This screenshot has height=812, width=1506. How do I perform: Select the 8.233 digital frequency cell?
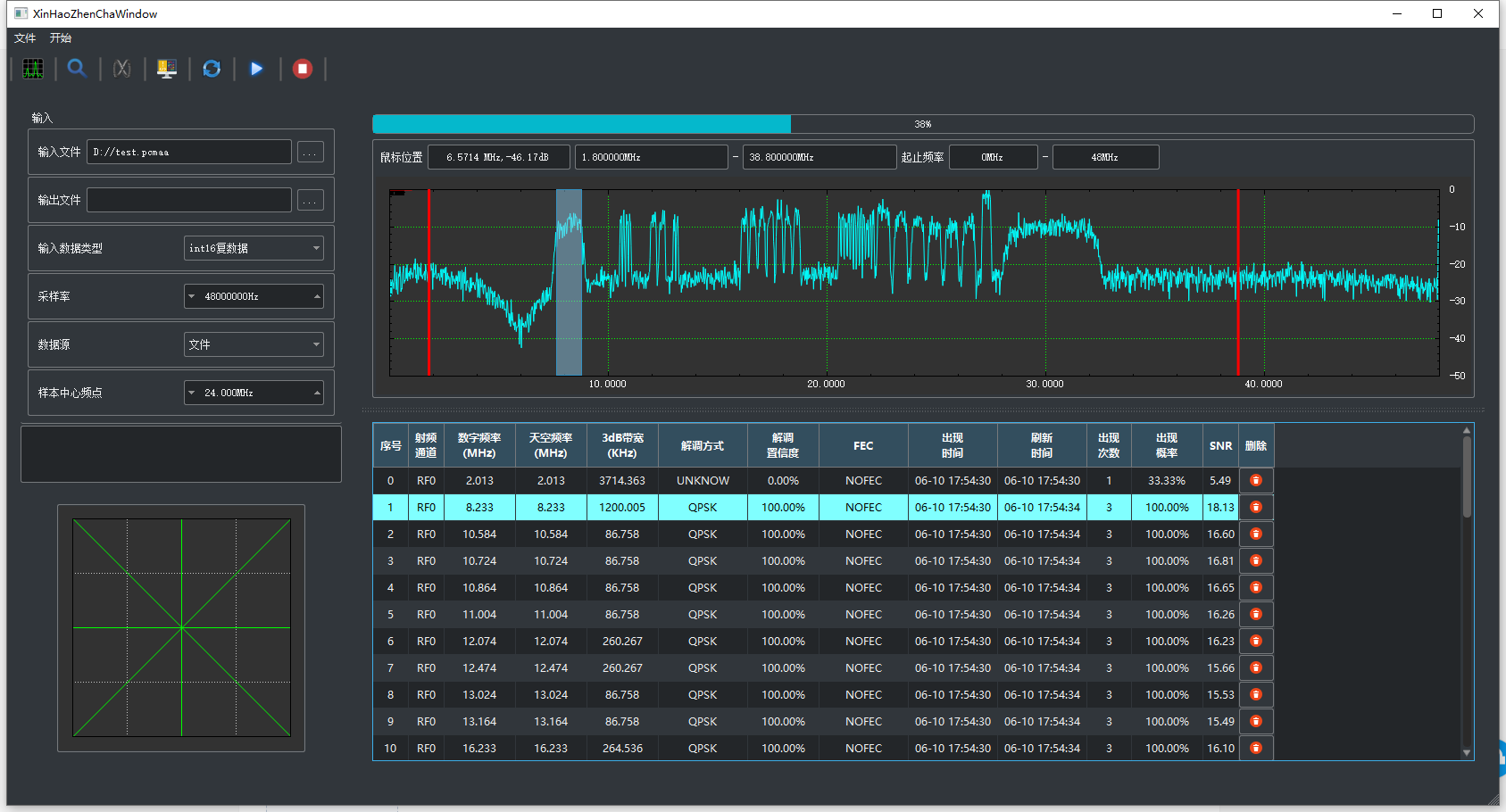tap(479, 507)
